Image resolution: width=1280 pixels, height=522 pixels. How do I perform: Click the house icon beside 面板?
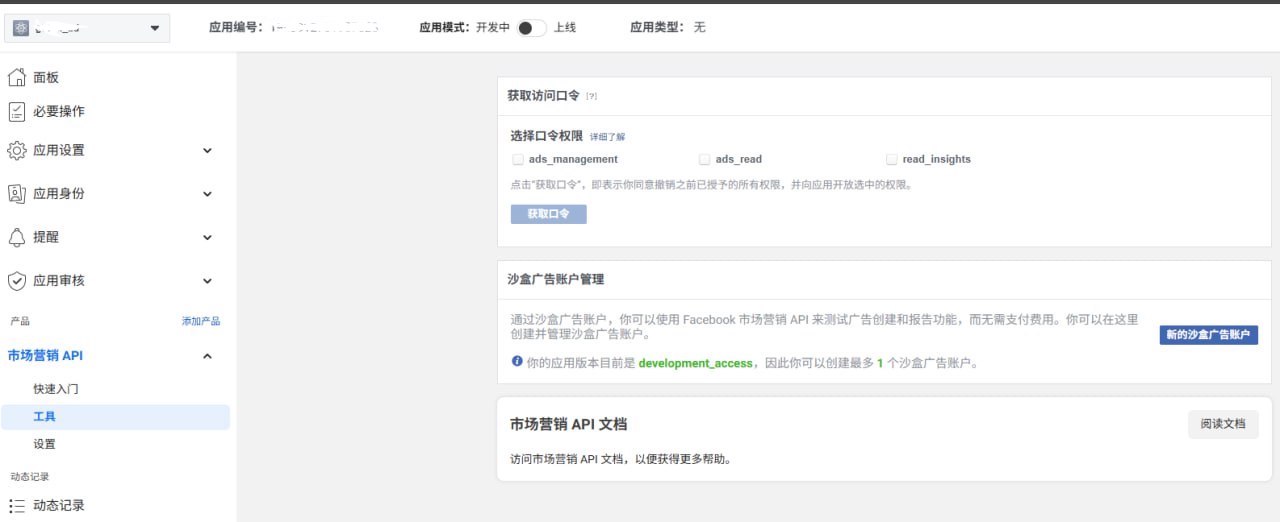tap(17, 78)
